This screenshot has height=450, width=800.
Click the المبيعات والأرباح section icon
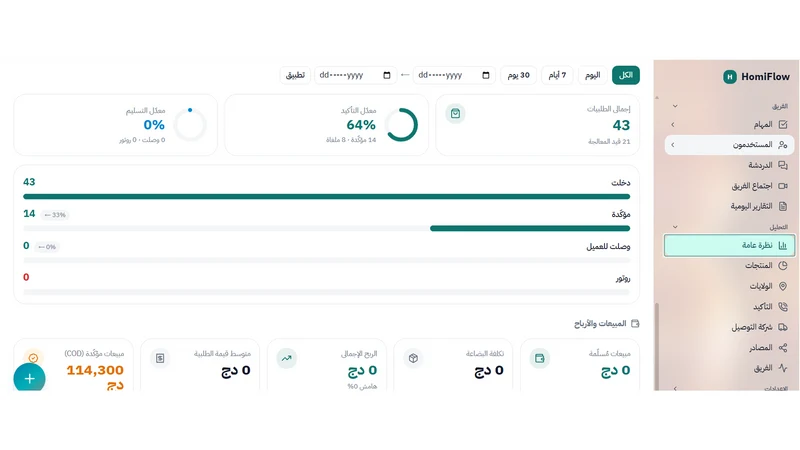tap(635, 323)
